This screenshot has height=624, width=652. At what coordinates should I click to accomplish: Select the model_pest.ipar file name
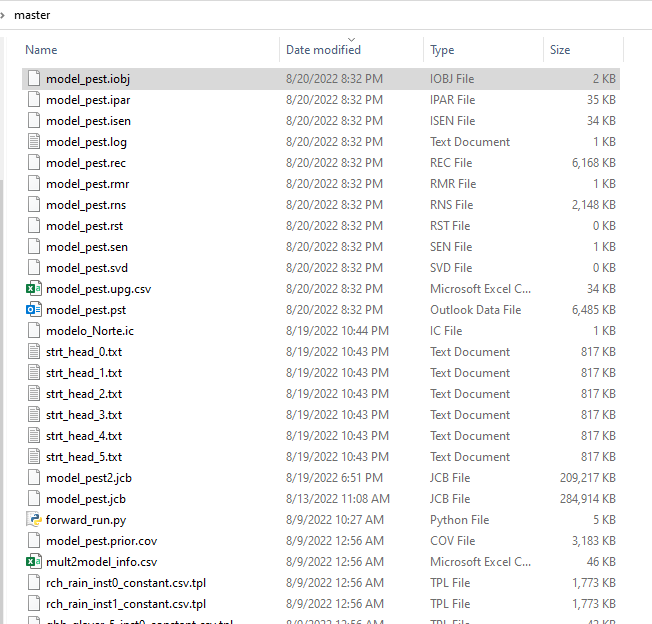(88, 100)
